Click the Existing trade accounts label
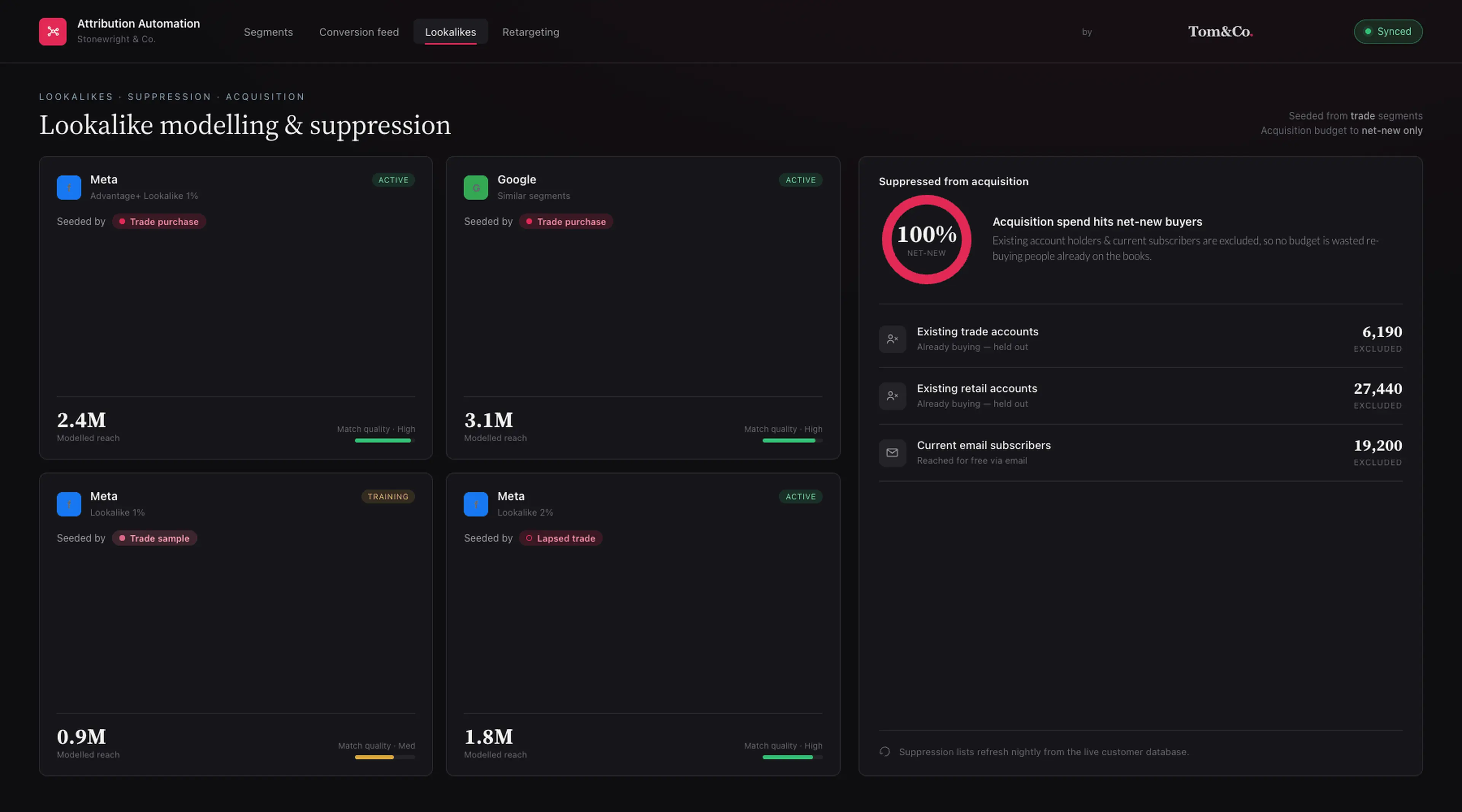 977,331
